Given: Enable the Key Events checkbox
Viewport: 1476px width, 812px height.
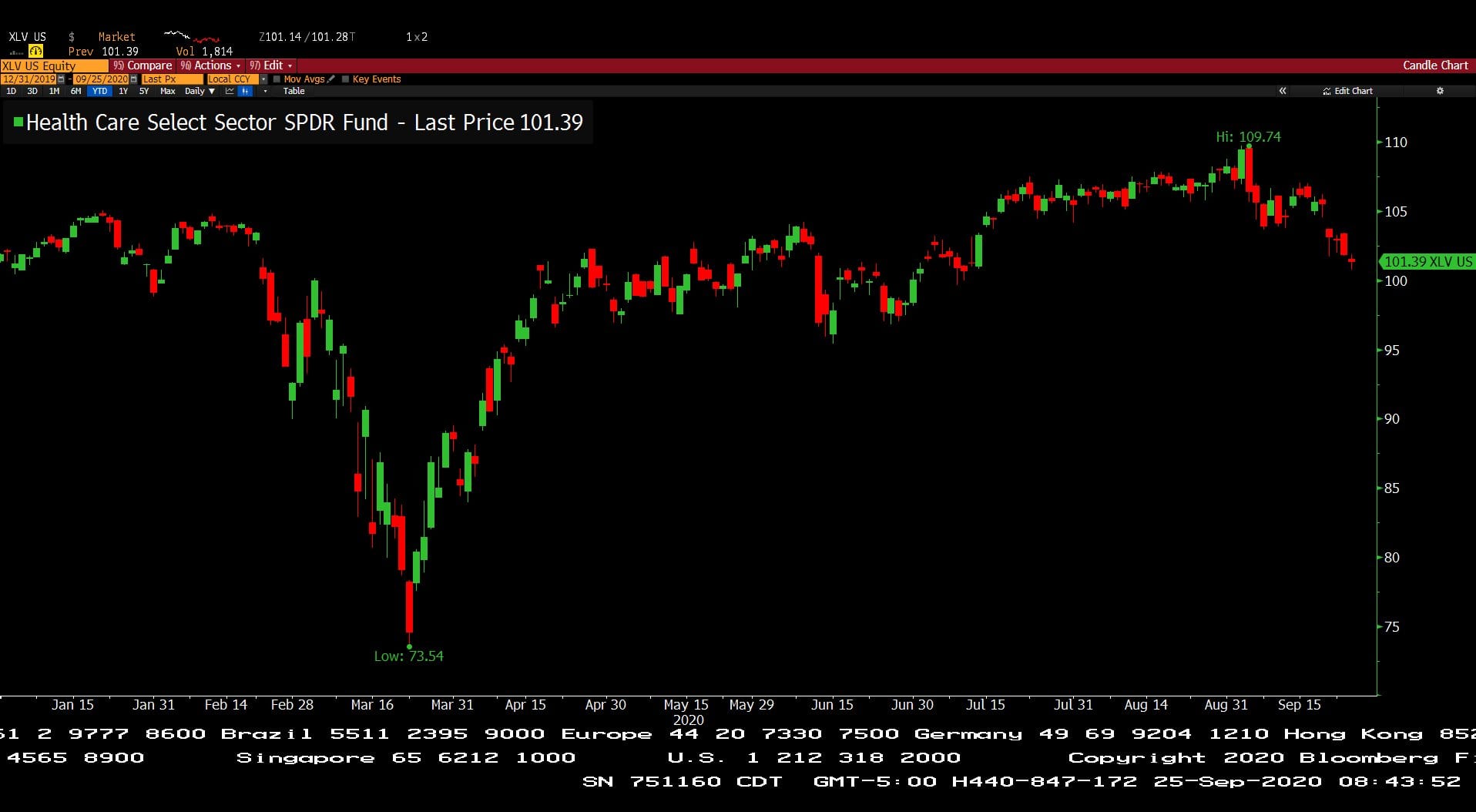Looking at the screenshot, I should pyautogui.click(x=345, y=79).
